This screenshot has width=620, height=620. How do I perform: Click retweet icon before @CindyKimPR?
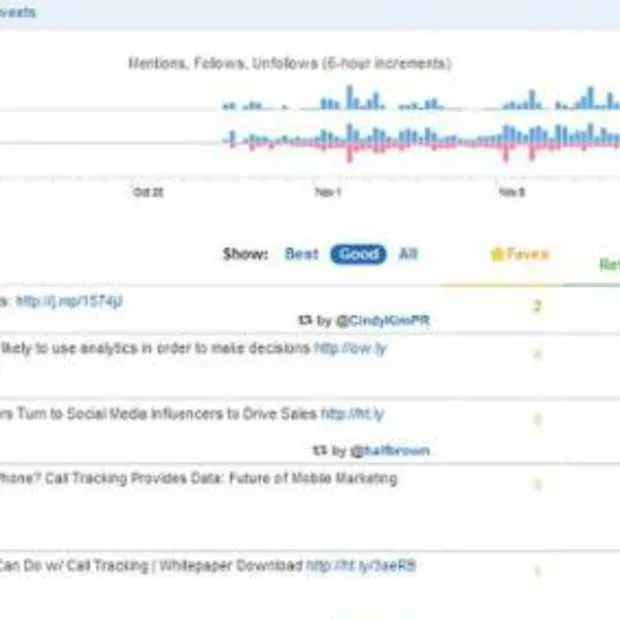[304, 321]
